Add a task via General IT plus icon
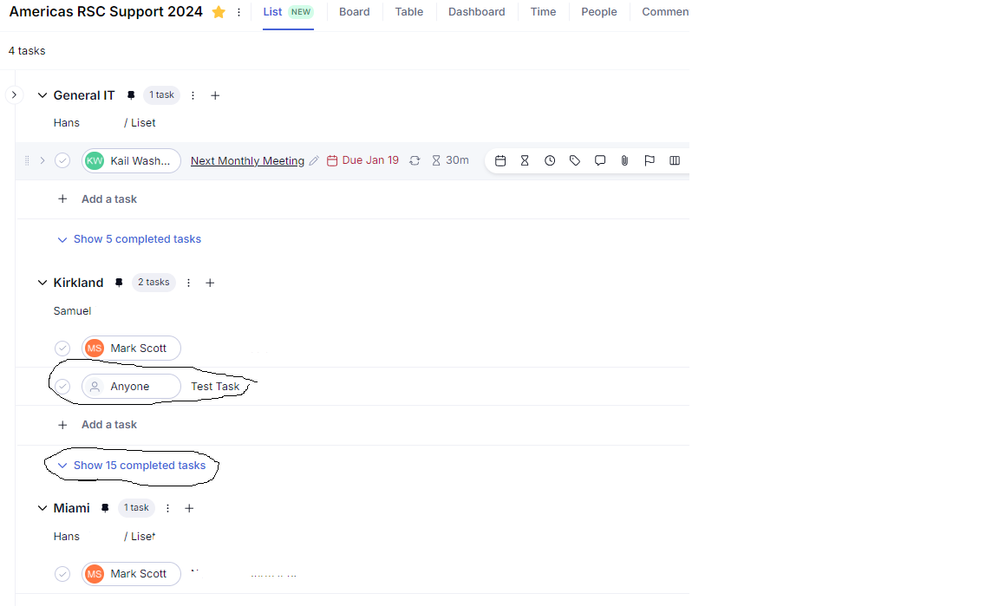The width and height of the screenshot is (999, 606). (215, 96)
